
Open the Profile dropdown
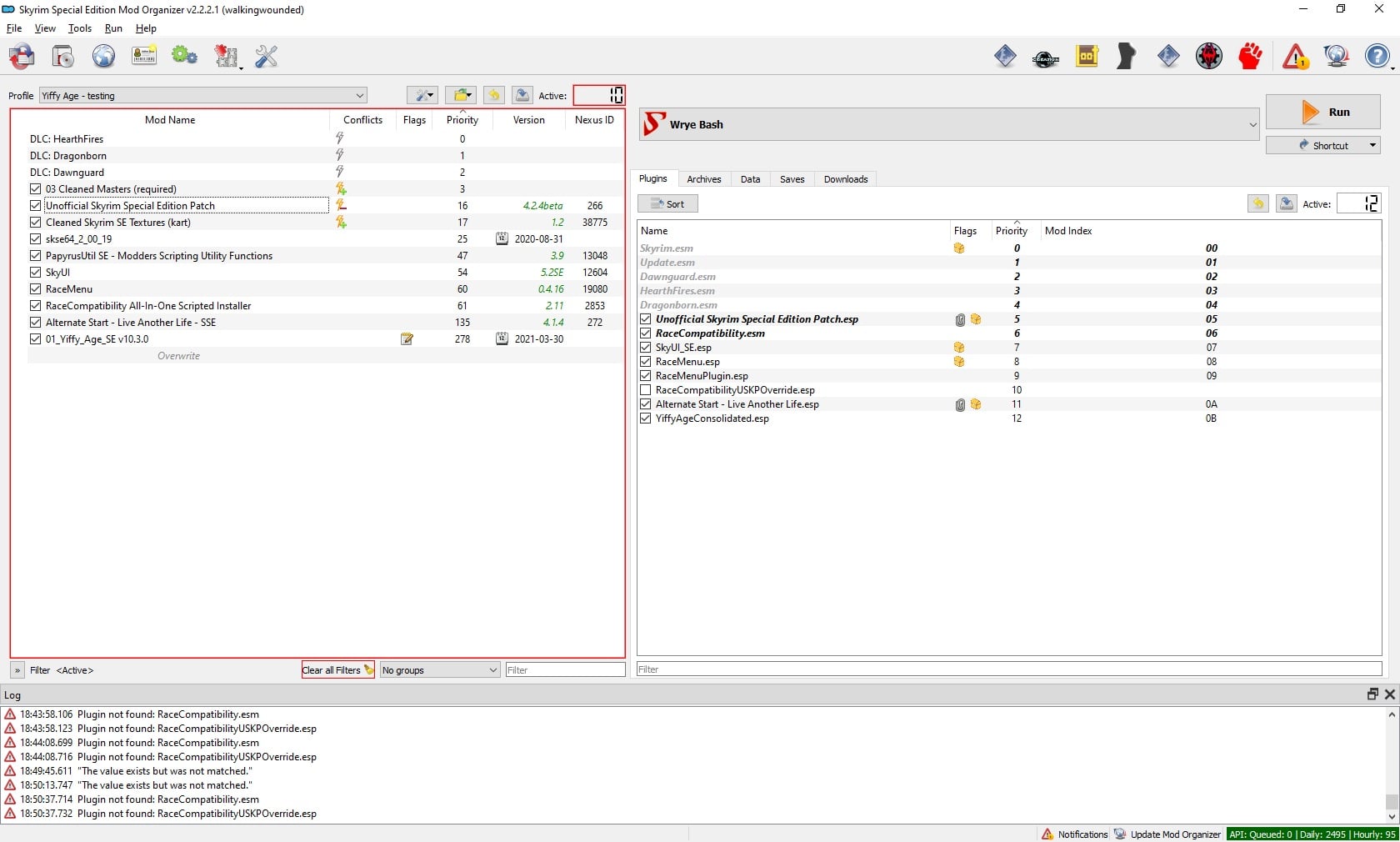coord(203,96)
